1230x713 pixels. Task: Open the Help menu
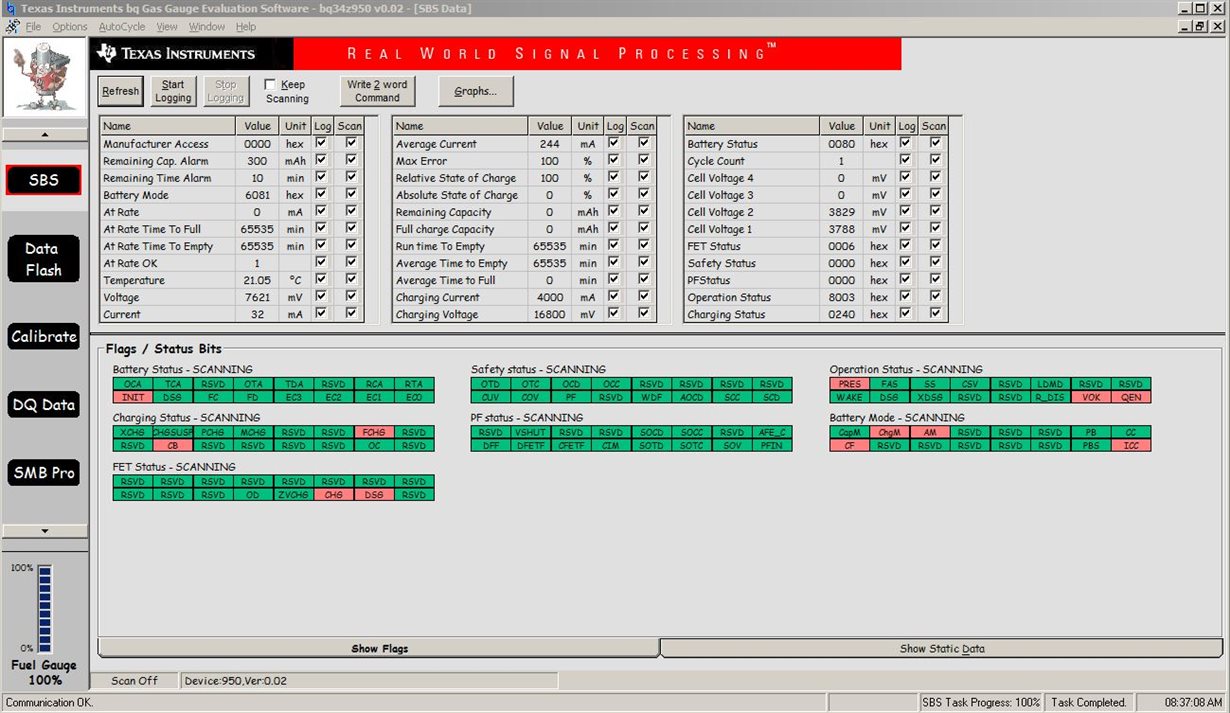click(246, 27)
